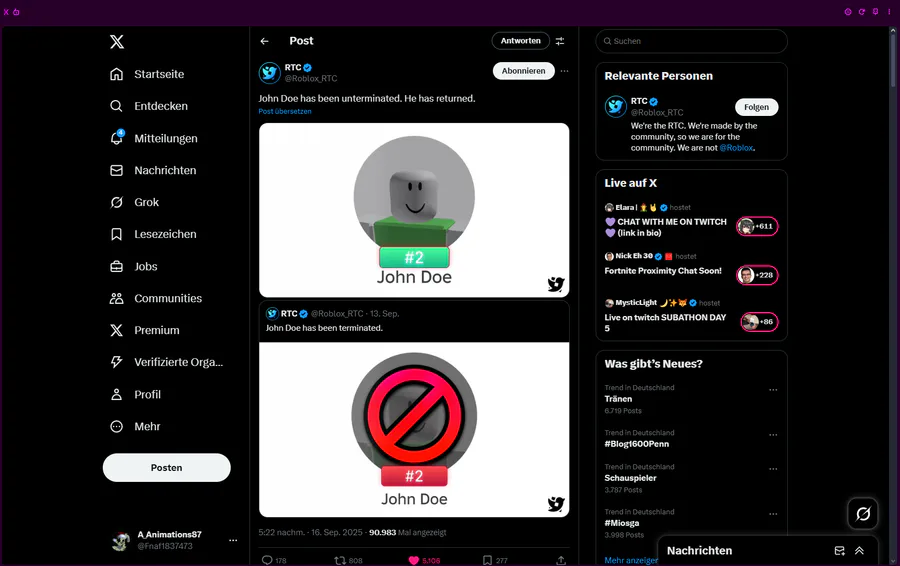Click the Posten button

[166, 468]
